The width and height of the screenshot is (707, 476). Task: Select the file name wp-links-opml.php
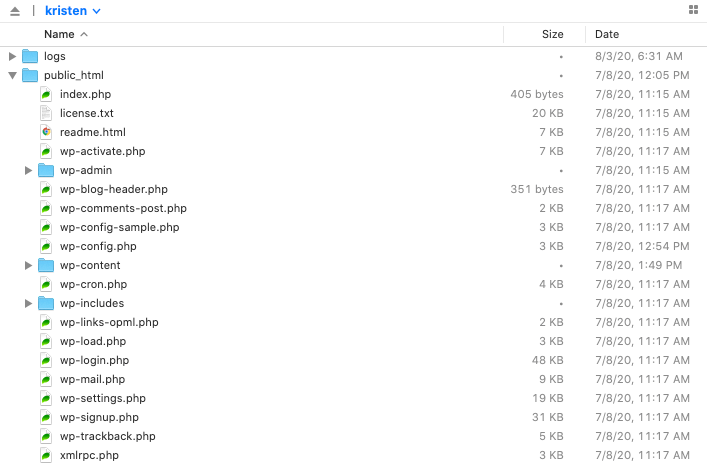point(109,322)
